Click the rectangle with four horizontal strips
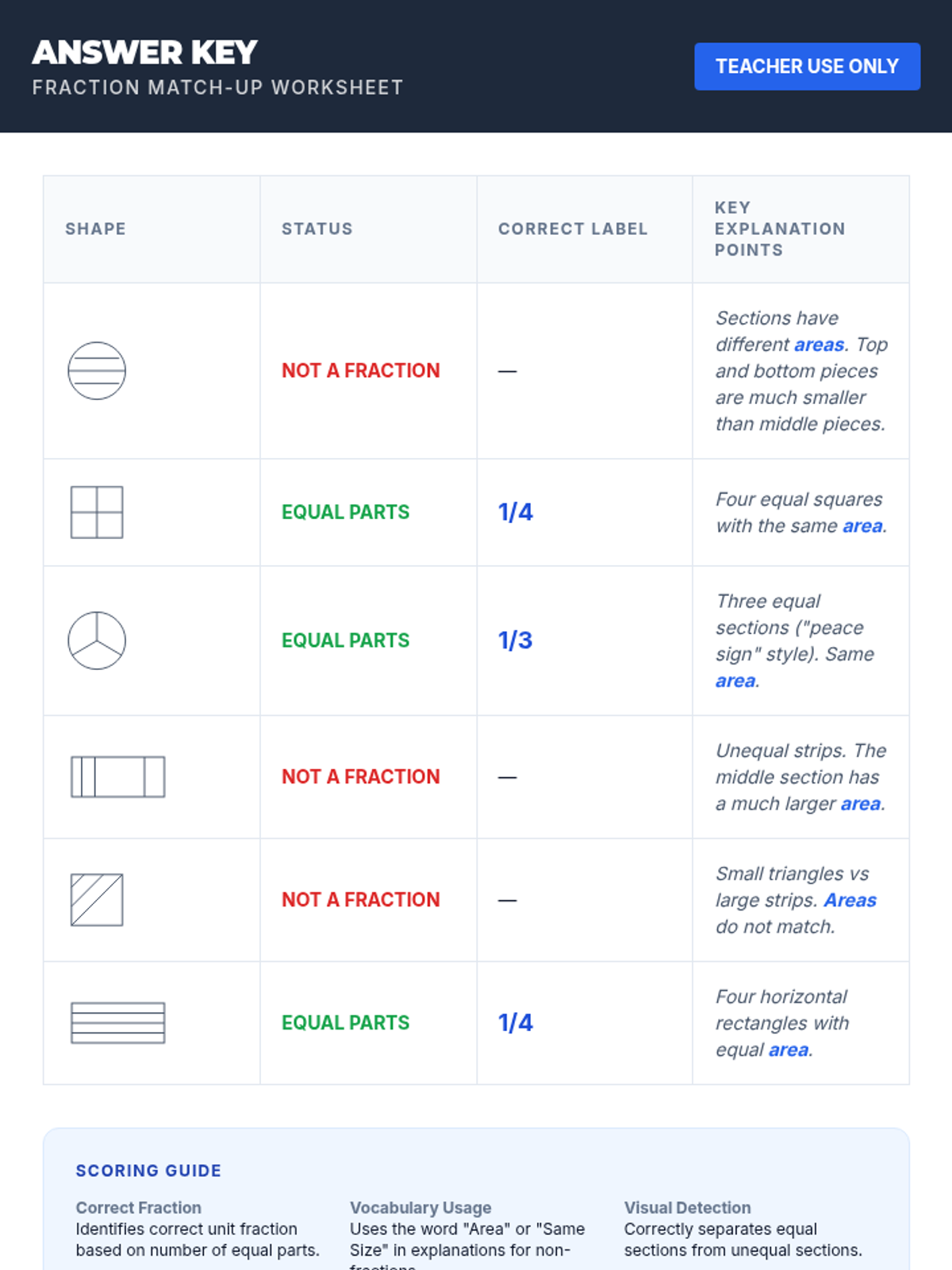Viewport: 952px width, 1270px height. coord(118,1023)
